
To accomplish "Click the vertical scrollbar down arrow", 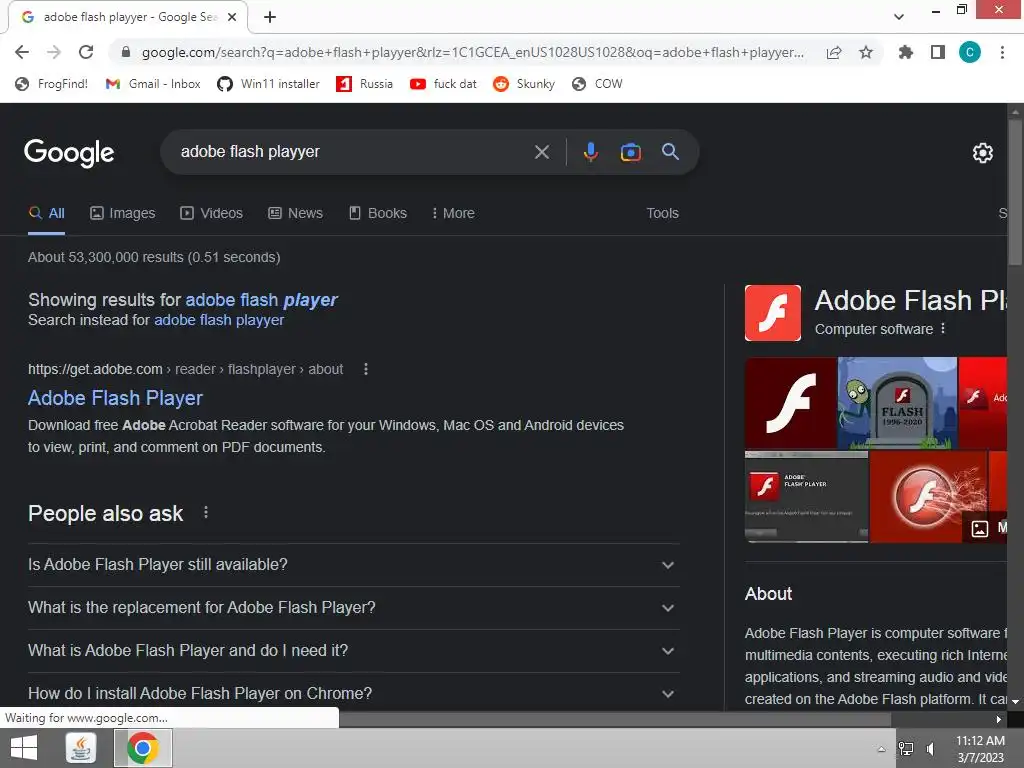I will click(x=1015, y=701).
